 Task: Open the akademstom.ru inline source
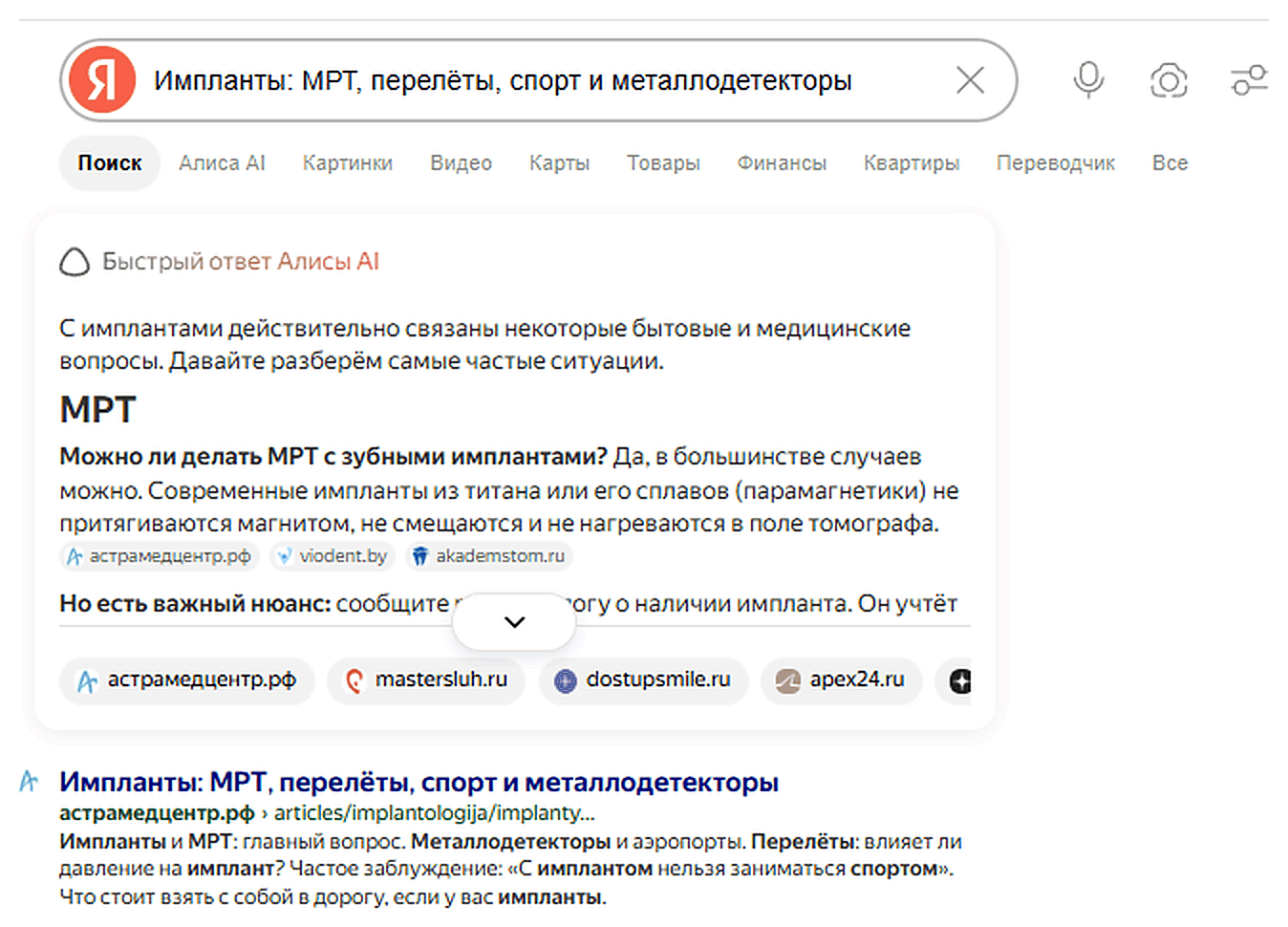click(489, 556)
